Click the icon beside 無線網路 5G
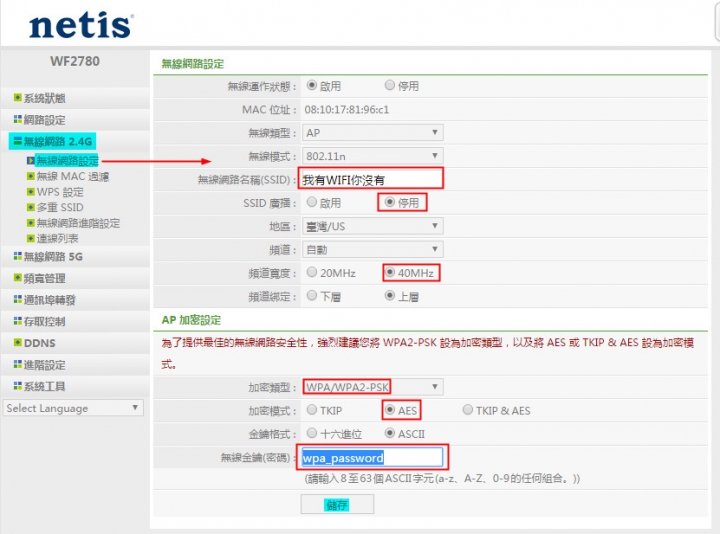720x534 pixels. pos(17,256)
